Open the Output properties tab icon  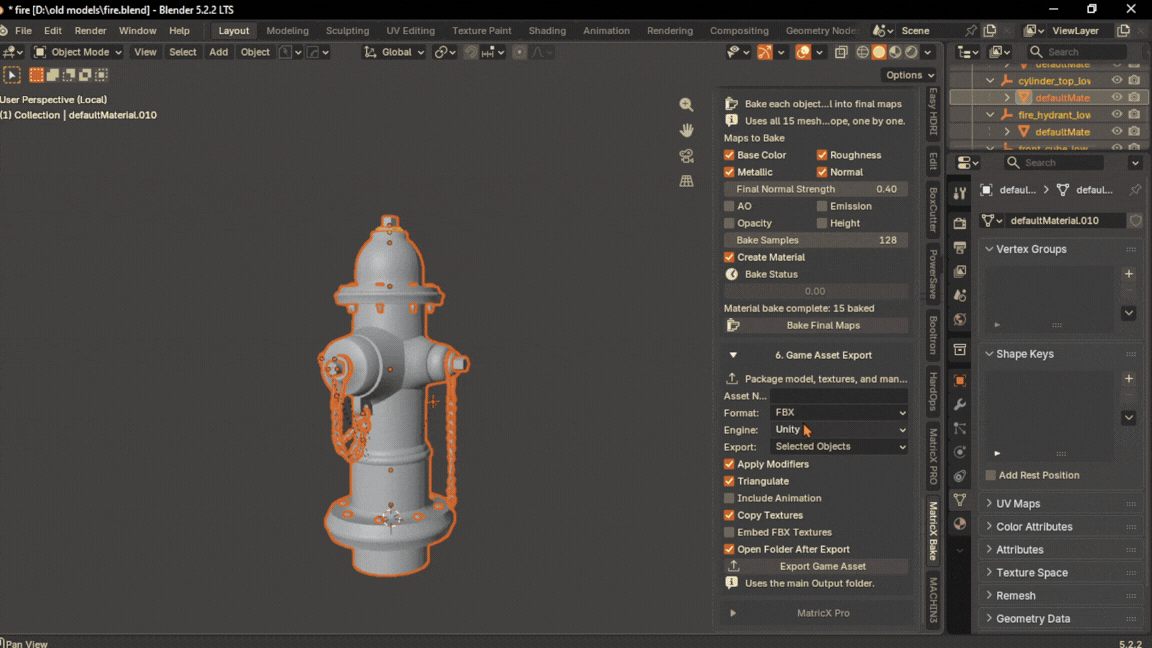(960, 248)
